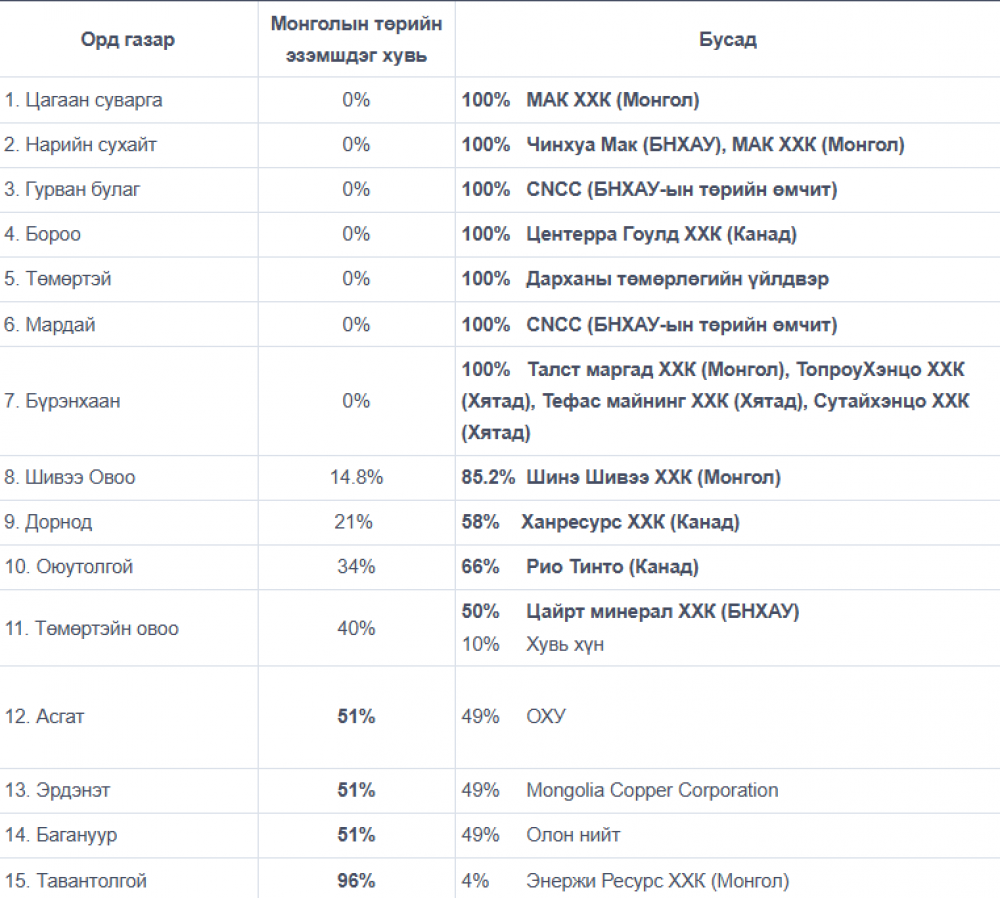1000x898 pixels.
Task: Click the "2. Нарийн сухайт" cell
Action: tap(80, 145)
